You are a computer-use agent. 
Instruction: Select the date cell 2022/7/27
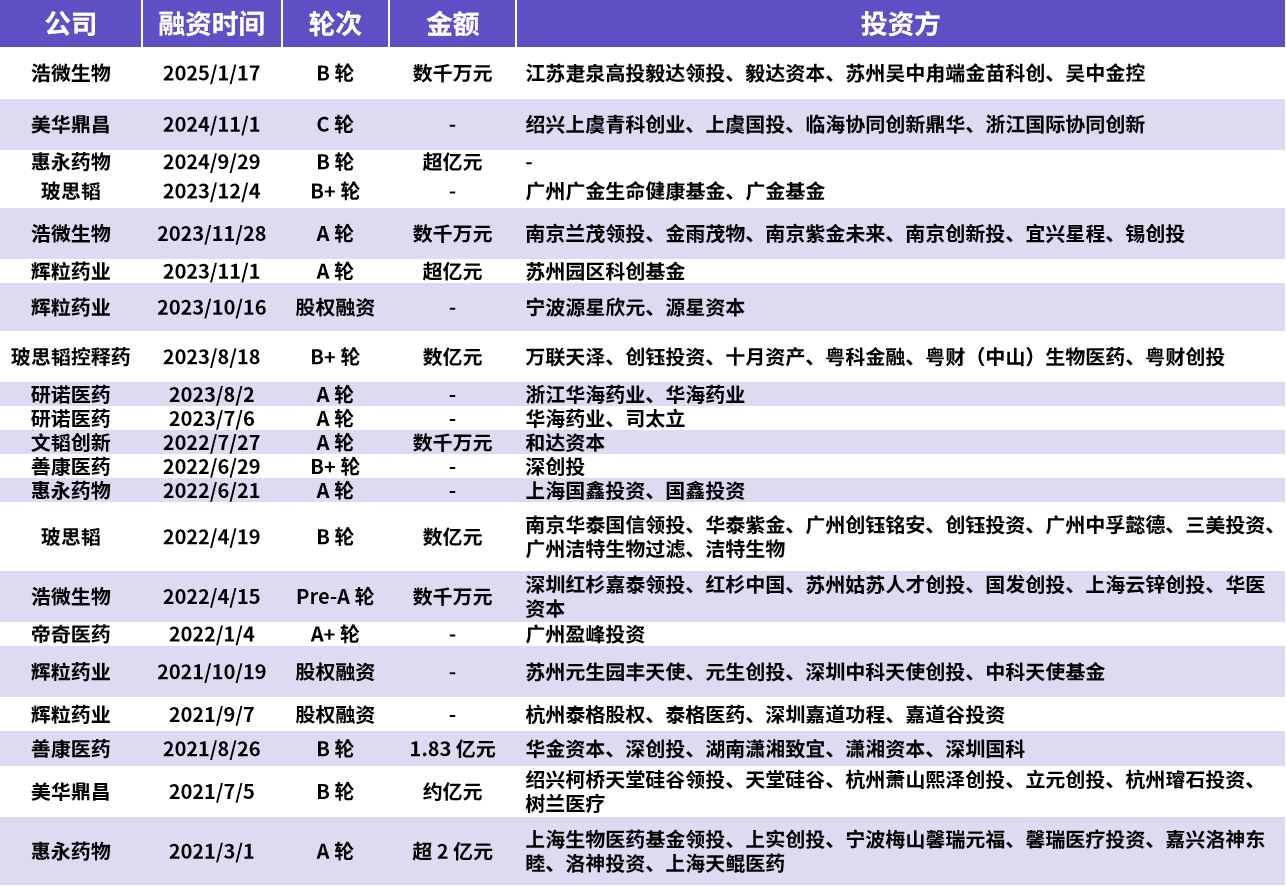pos(211,443)
